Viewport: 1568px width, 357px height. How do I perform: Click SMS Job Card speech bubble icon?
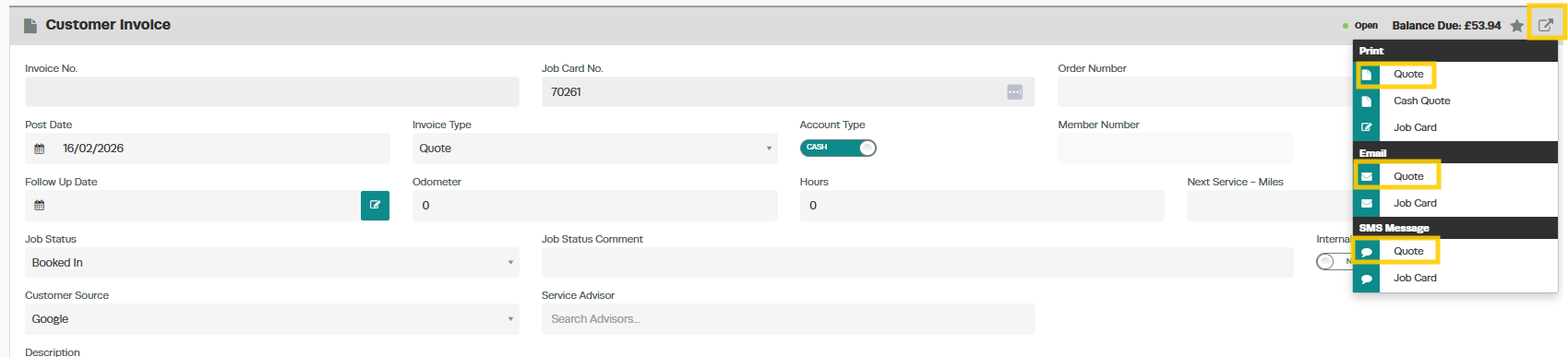[x=1367, y=279]
